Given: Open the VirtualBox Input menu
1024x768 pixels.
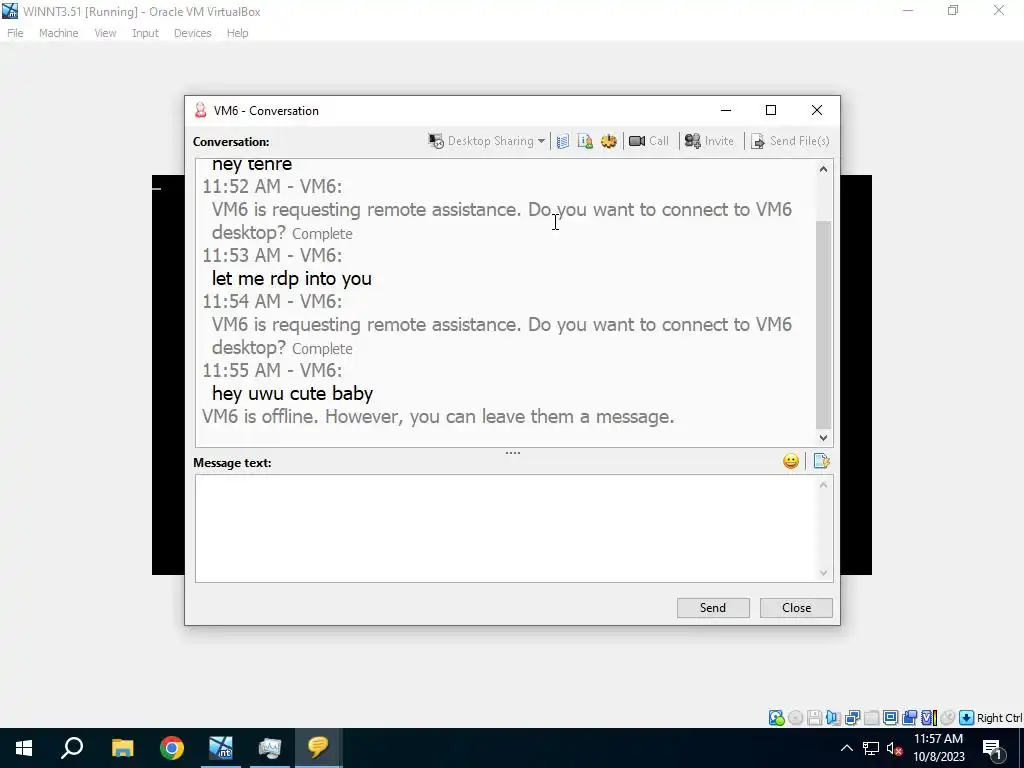Looking at the screenshot, I should (x=145, y=33).
